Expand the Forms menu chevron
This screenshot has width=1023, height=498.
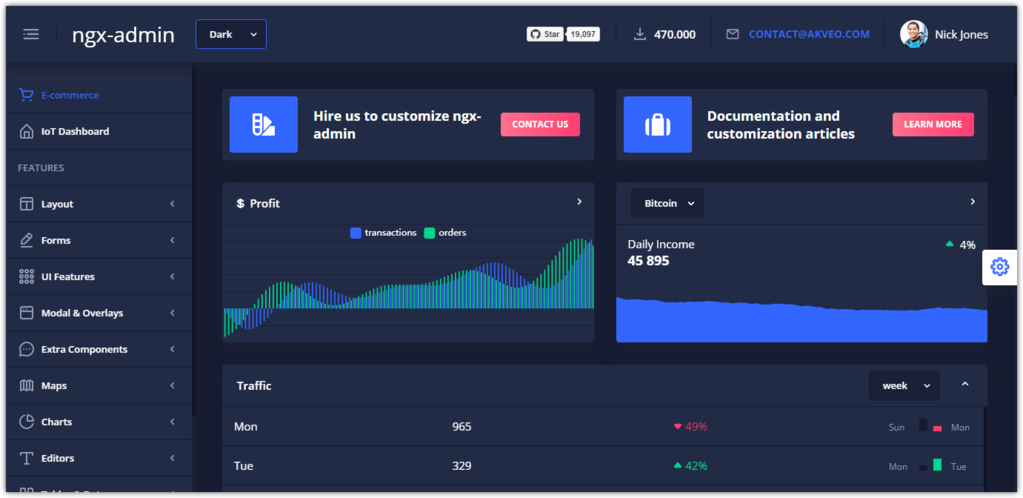172,240
